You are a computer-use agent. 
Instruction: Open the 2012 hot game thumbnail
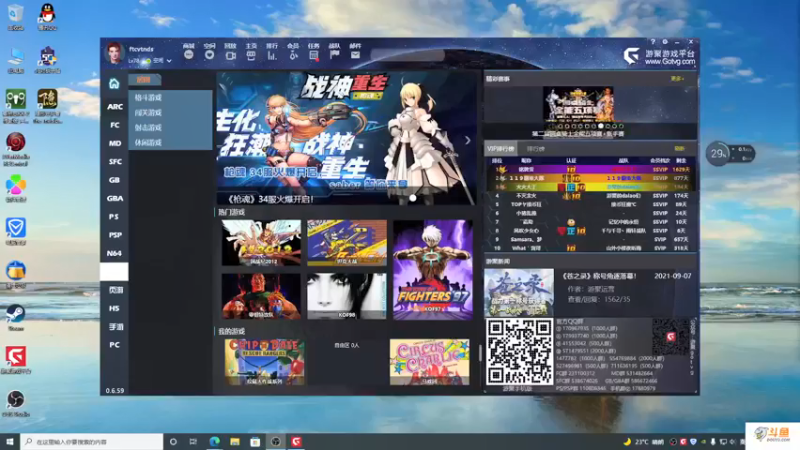261,242
